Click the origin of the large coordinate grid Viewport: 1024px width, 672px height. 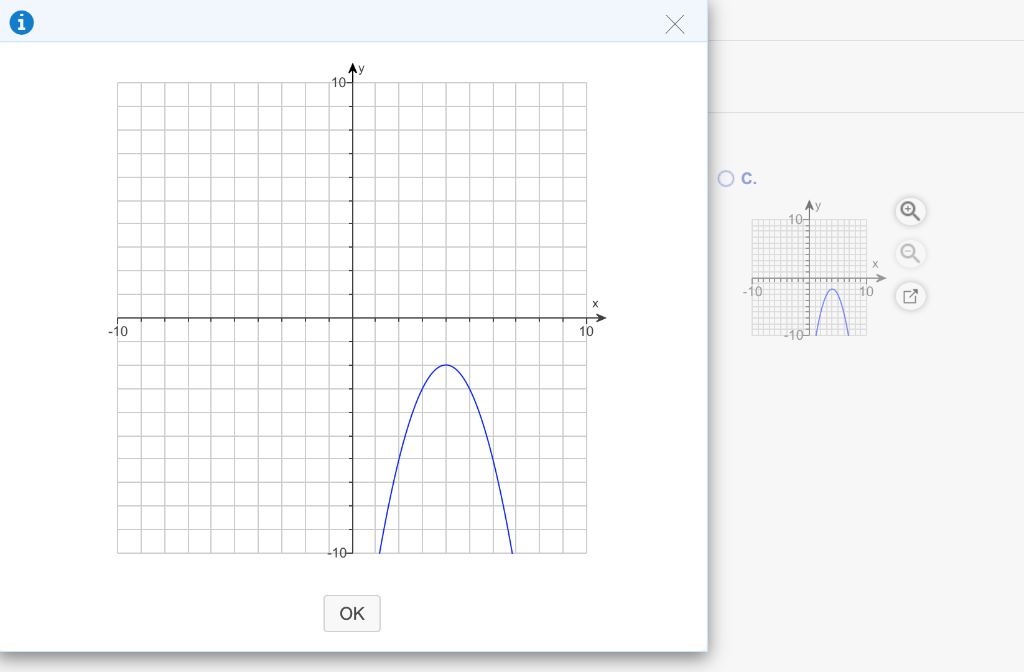tap(352, 318)
